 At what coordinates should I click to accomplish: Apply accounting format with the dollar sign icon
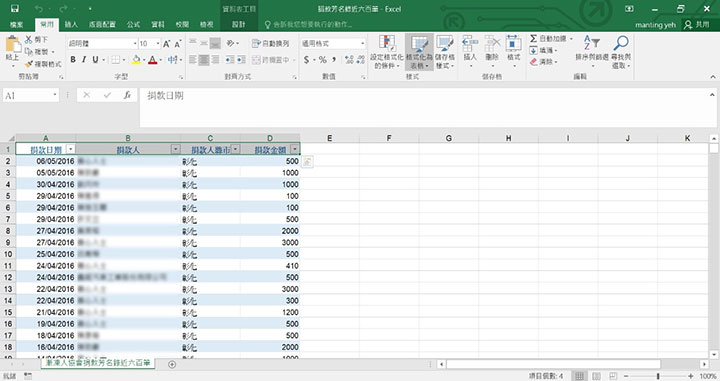[x=306, y=60]
